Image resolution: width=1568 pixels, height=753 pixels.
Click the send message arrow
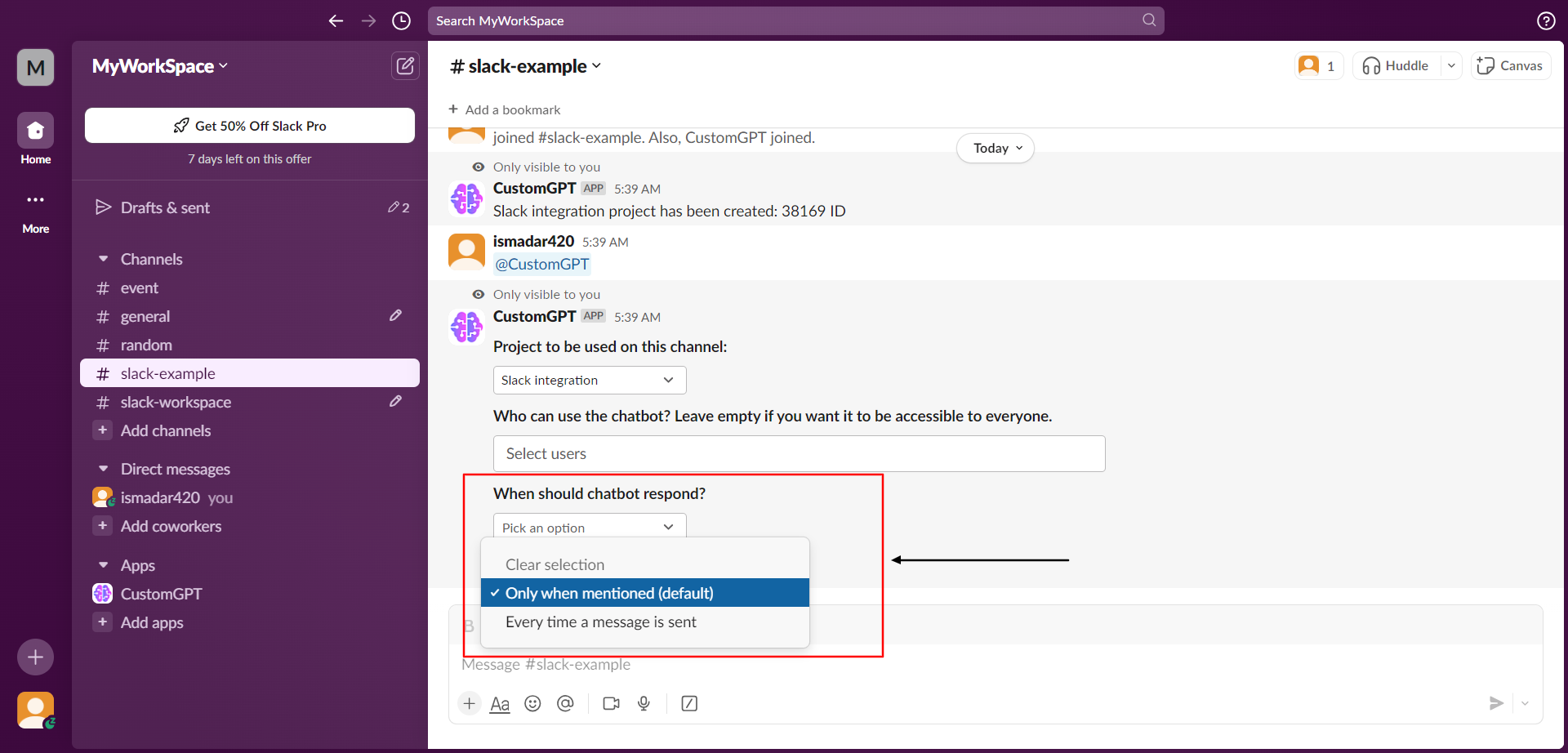[1496, 703]
